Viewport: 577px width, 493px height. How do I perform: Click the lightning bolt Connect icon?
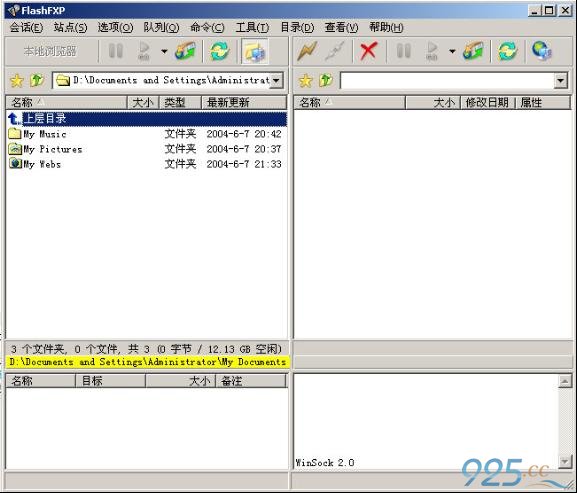[307, 51]
